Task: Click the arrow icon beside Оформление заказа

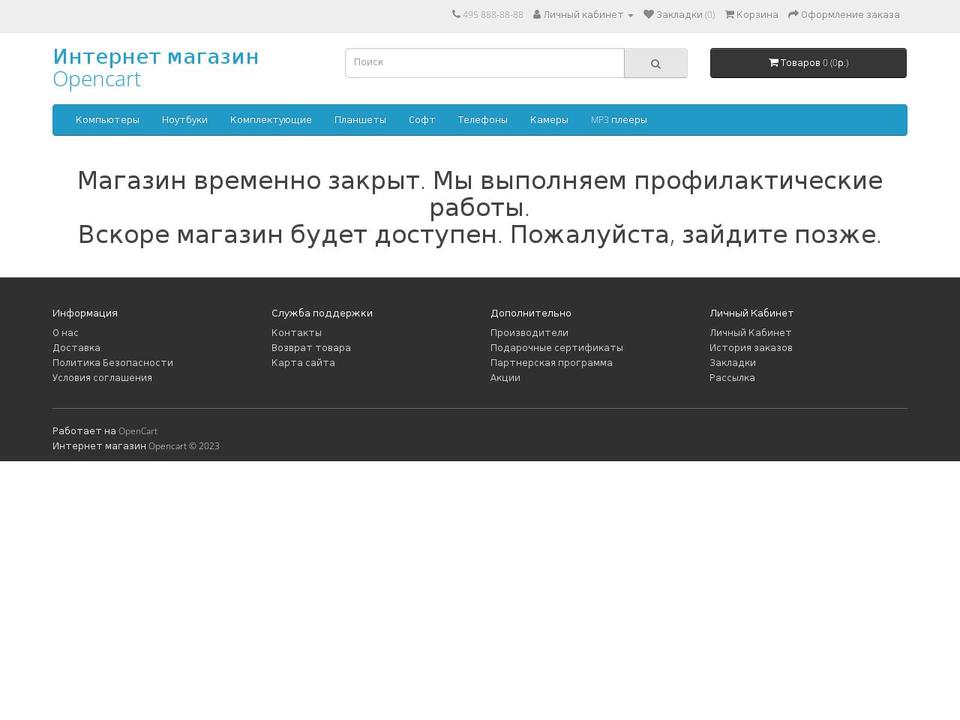Action: click(x=793, y=15)
